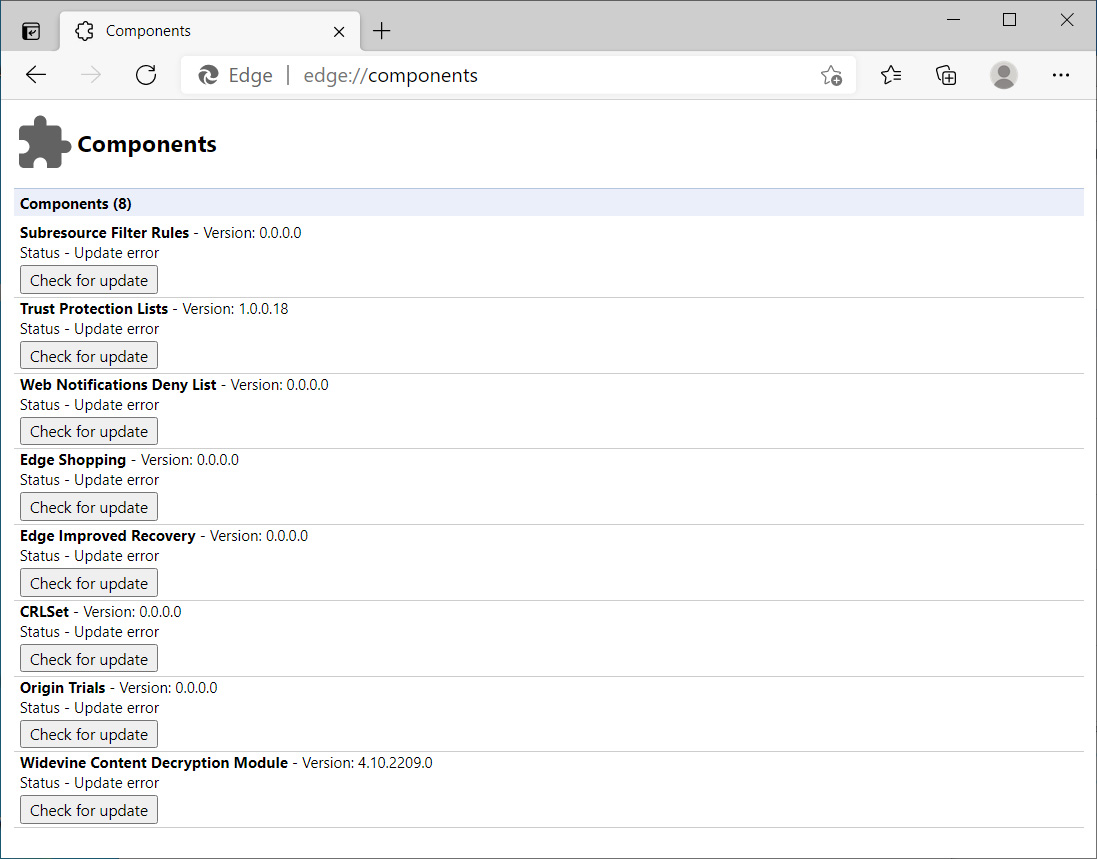
Task: Check for update for Subresource Filter Rules
Action: point(89,280)
